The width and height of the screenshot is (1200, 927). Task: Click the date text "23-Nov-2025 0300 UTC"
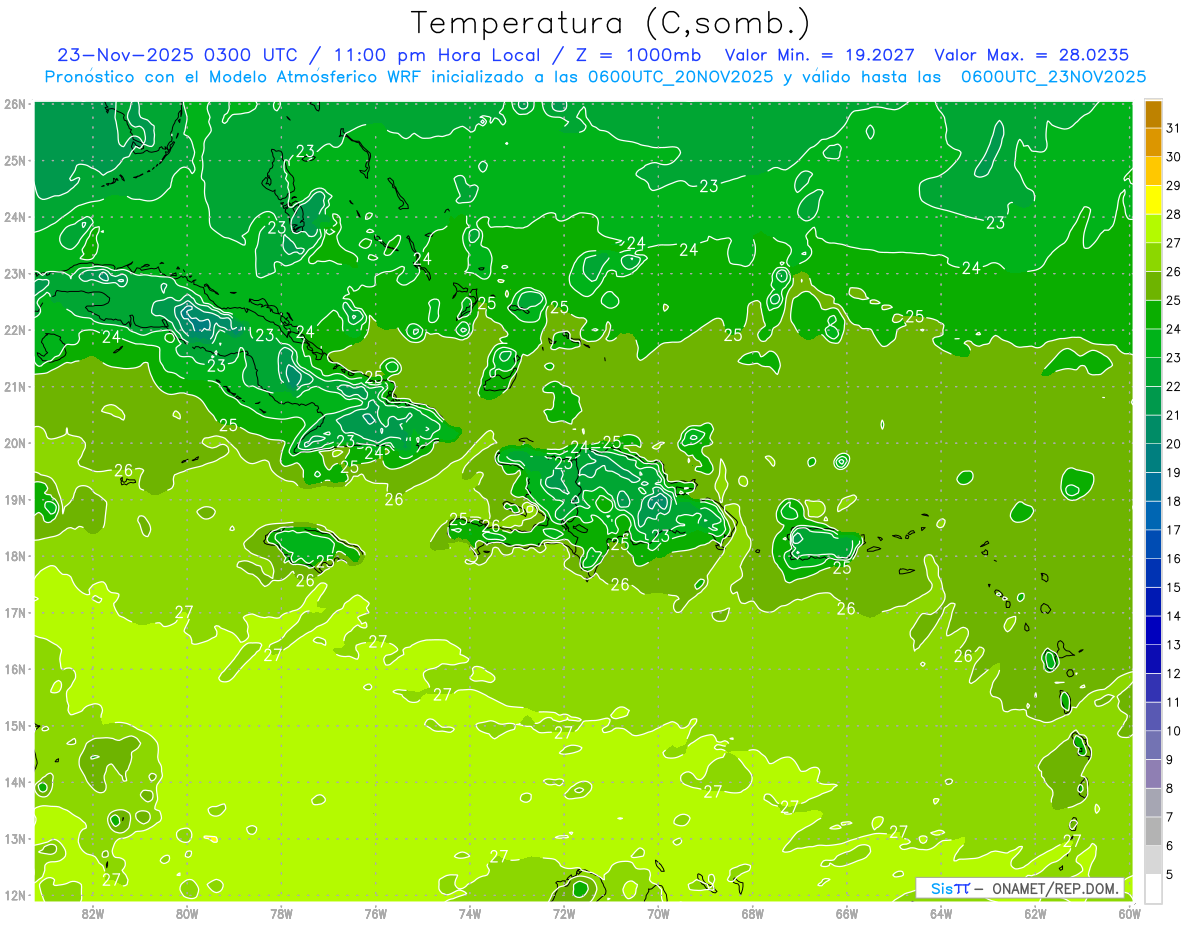[179, 55]
